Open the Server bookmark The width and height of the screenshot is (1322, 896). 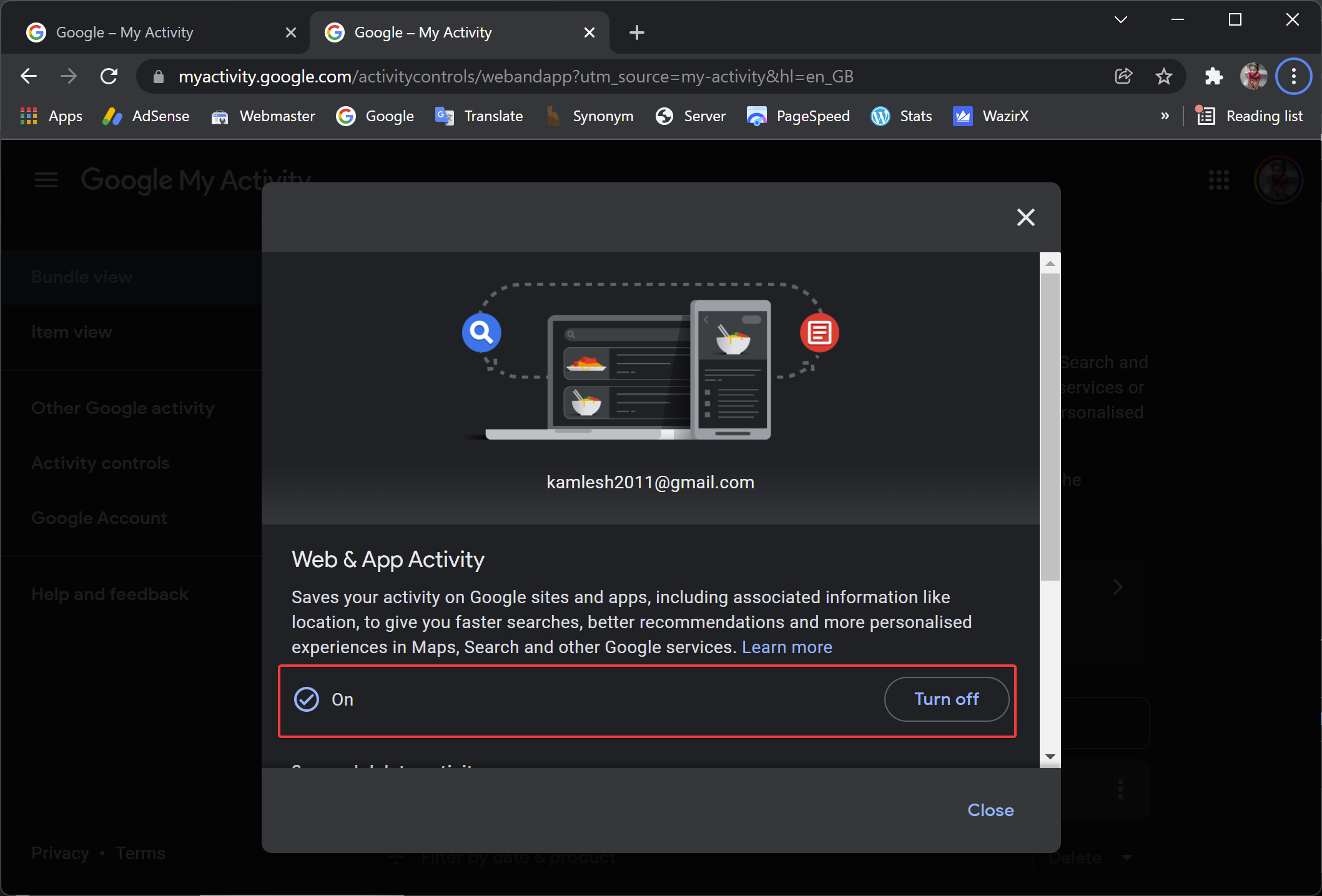(690, 116)
